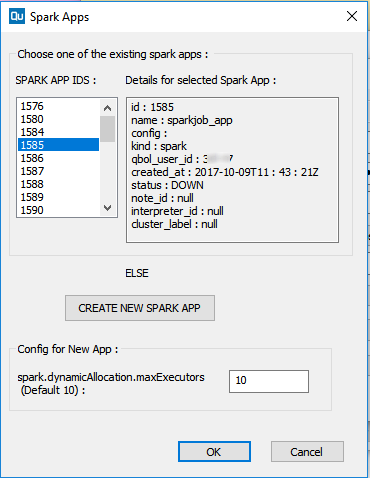Confirm with the OK button
This screenshot has width=370, height=478.
(x=214, y=452)
